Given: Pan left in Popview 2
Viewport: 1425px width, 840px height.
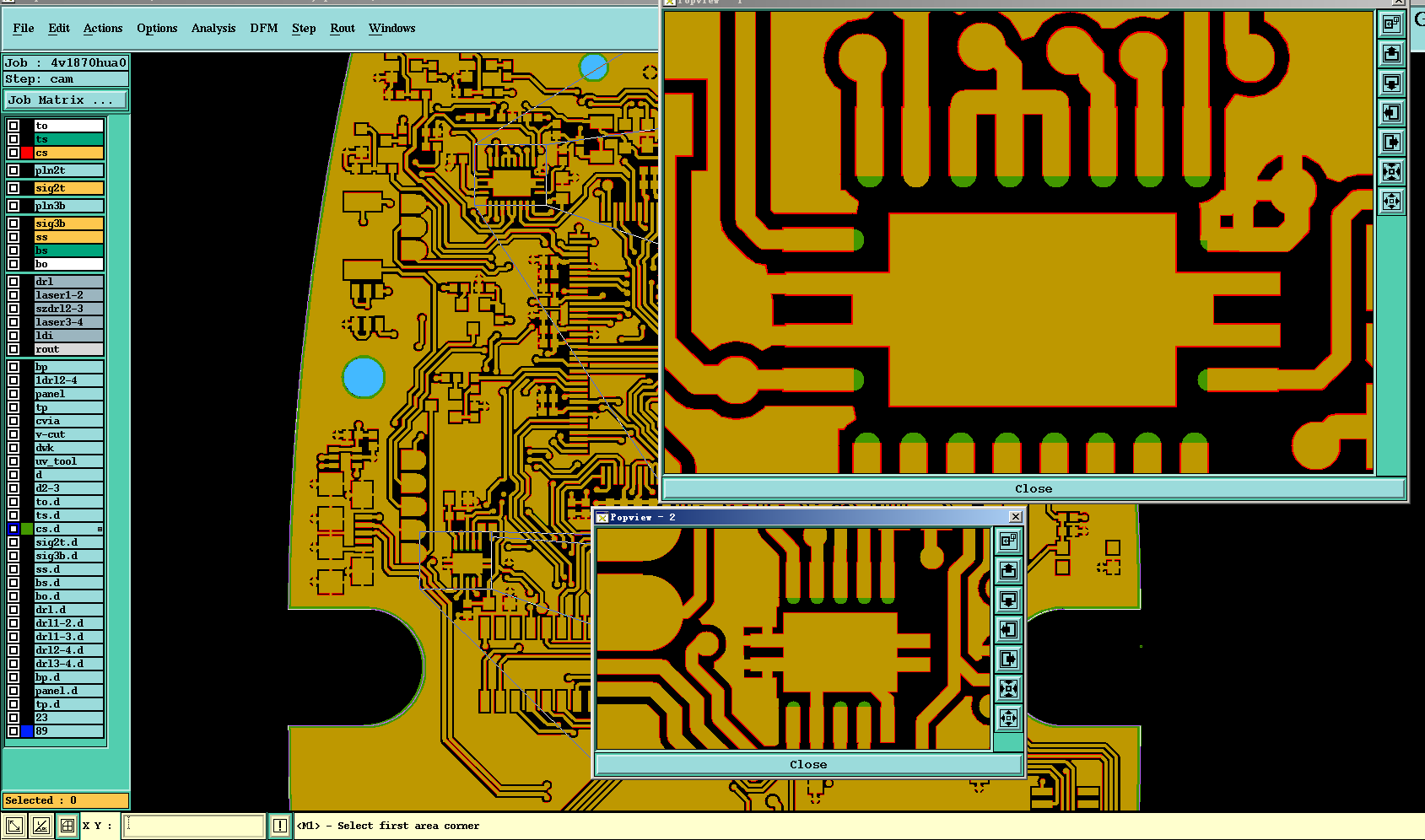Looking at the screenshot, I should [1008, 630].
